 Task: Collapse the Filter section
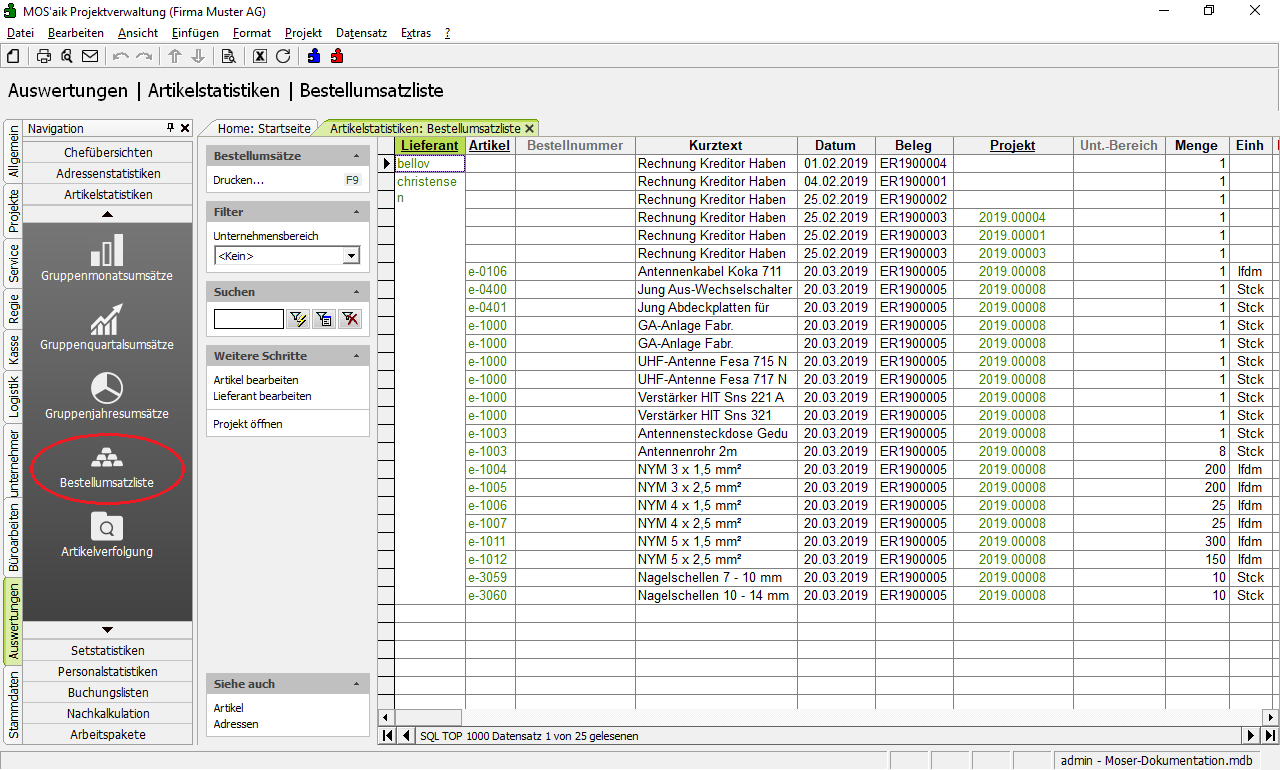pos(357,212)
